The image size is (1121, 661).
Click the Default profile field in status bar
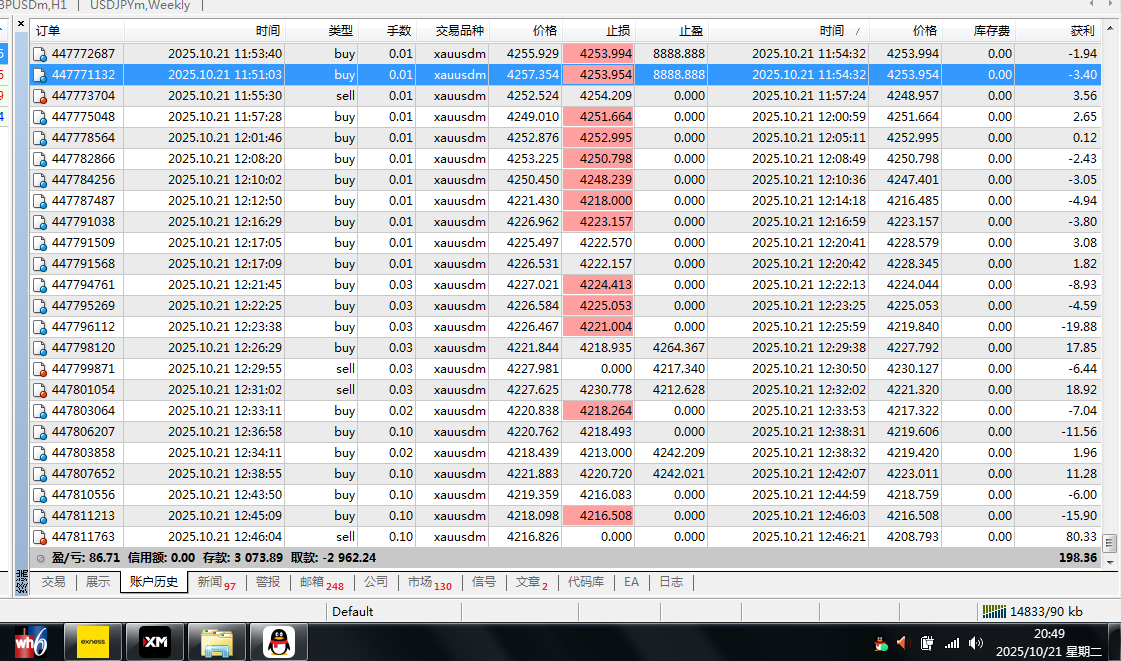point(352,611)
